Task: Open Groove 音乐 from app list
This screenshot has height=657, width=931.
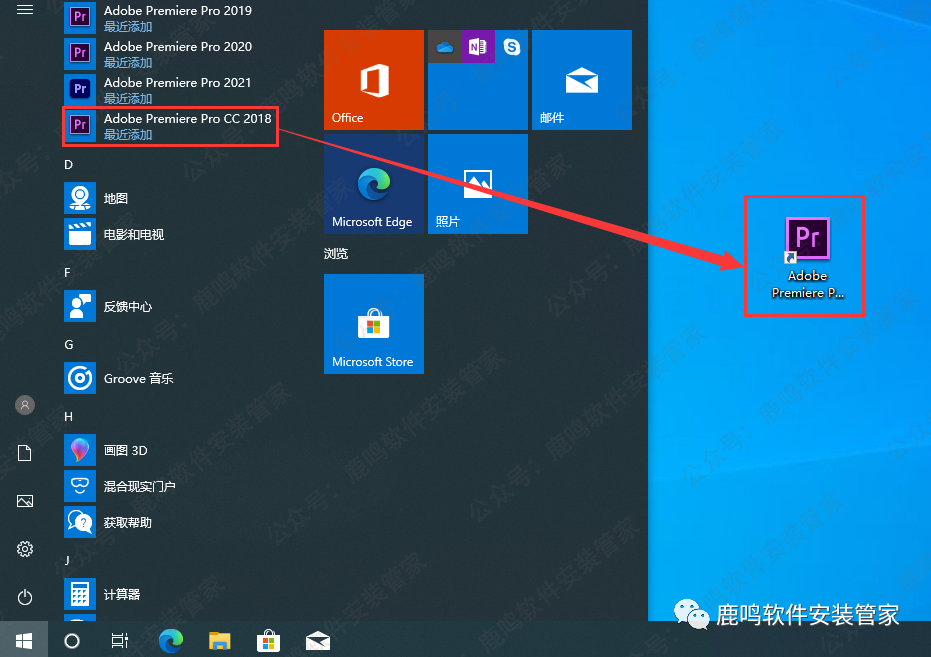Action: point(138,379)
